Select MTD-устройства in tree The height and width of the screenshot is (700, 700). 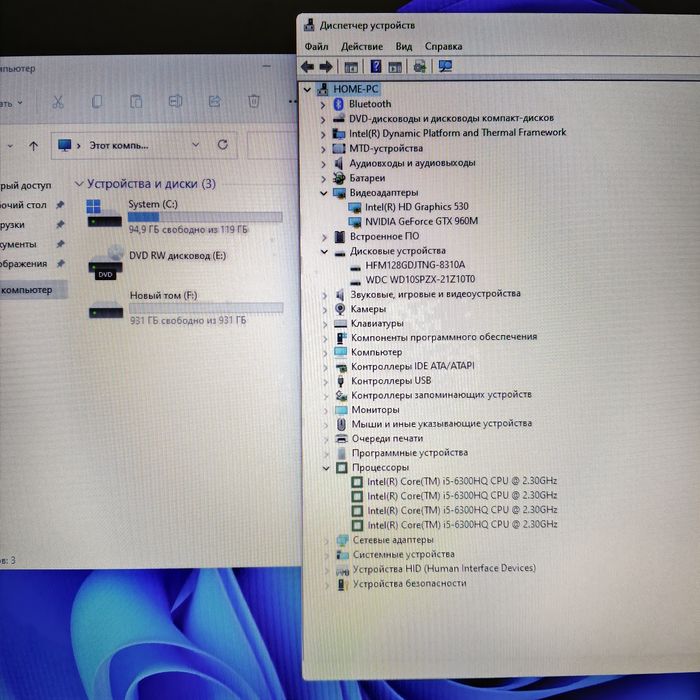click(x=386, y=148)
